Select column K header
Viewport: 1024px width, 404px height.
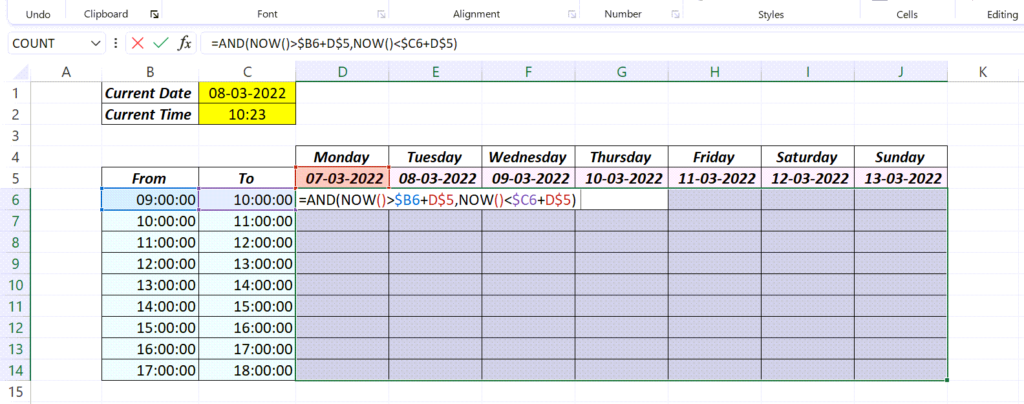(983, 72)
